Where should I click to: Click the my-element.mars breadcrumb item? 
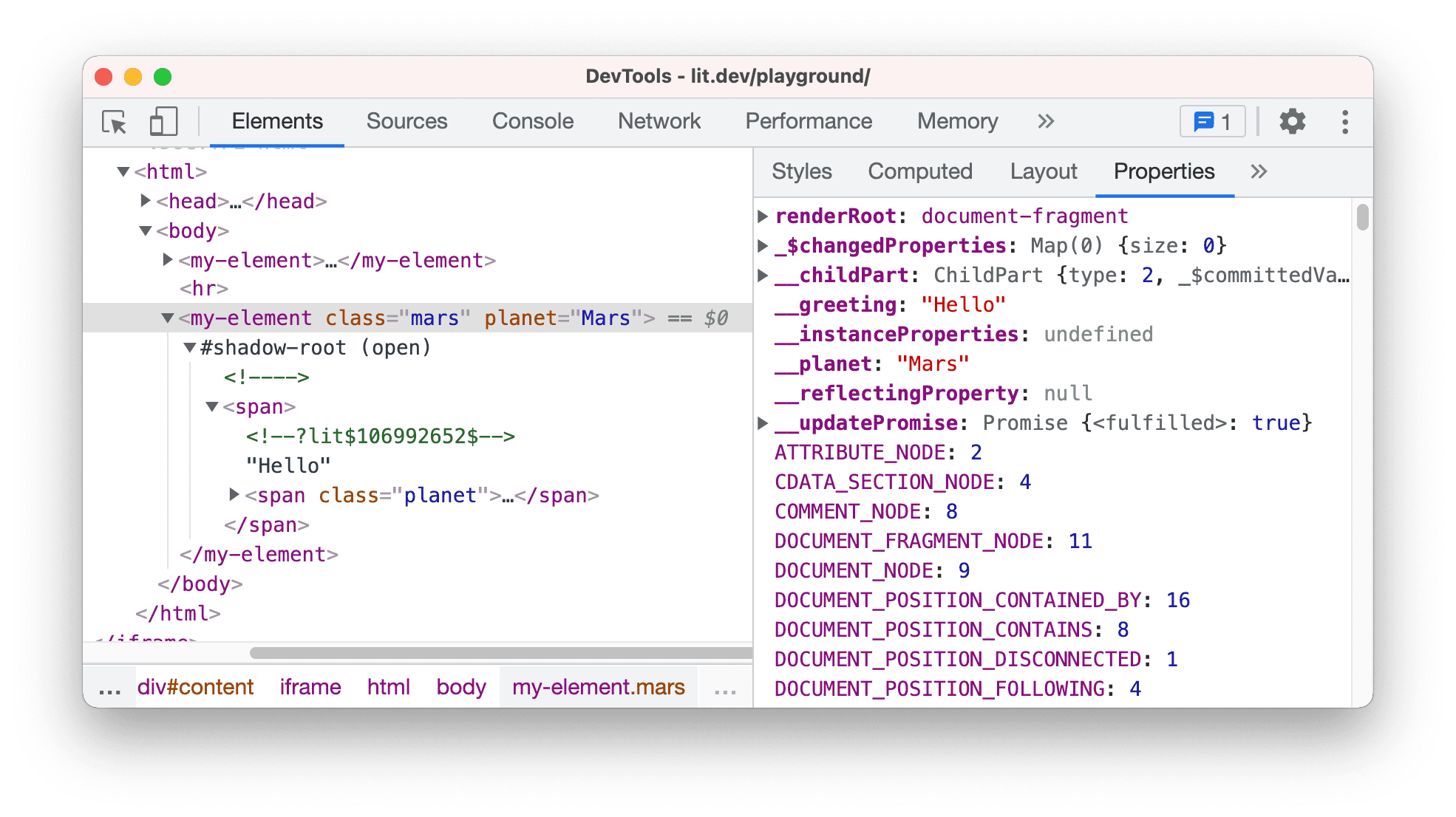tap(598, 687)
